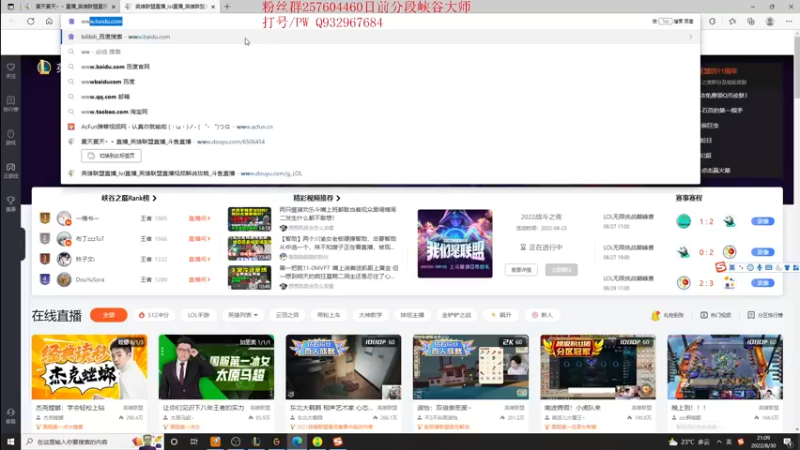Select the 云顶之弈 category filter

pos(287,315)
